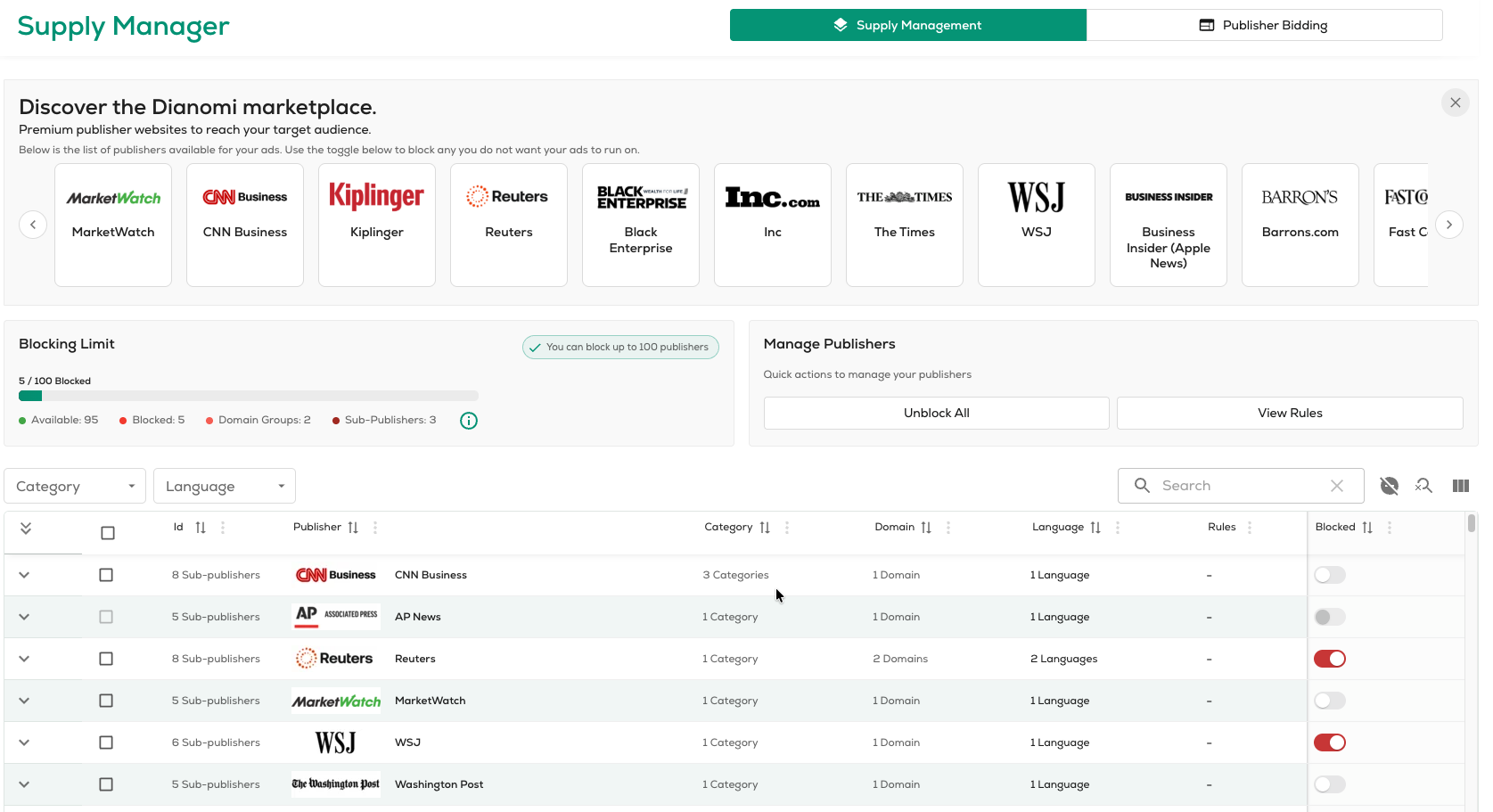The width and height of the screenshot is (1493, 812).
Task: Open the Category filter dropdown
Action: [x=75, y=486]
